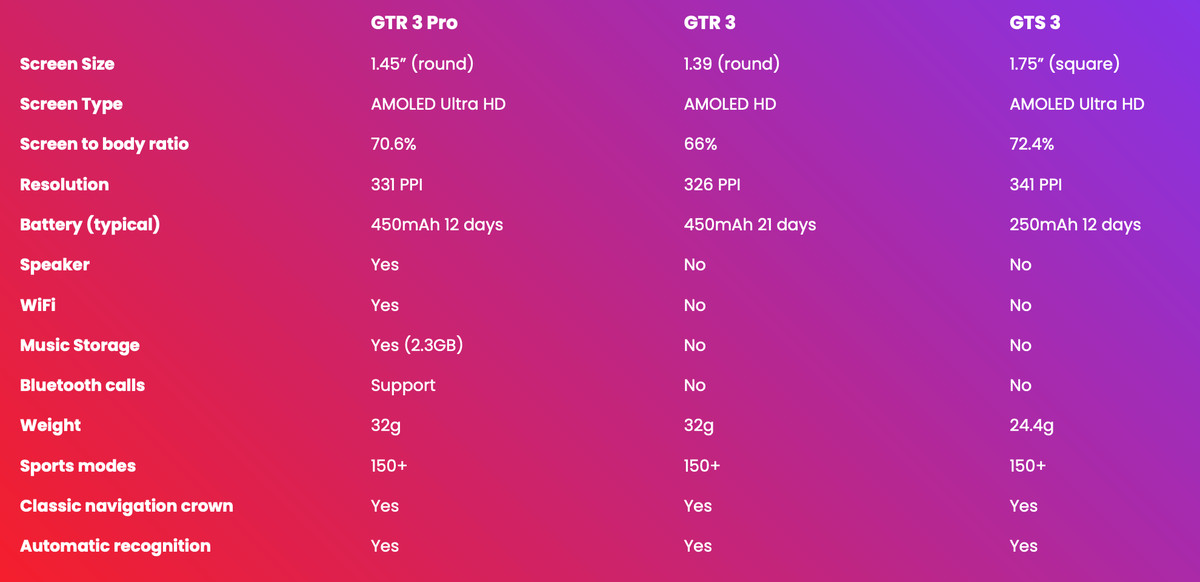Click the Bluetooth calls row label

[82, 385]
